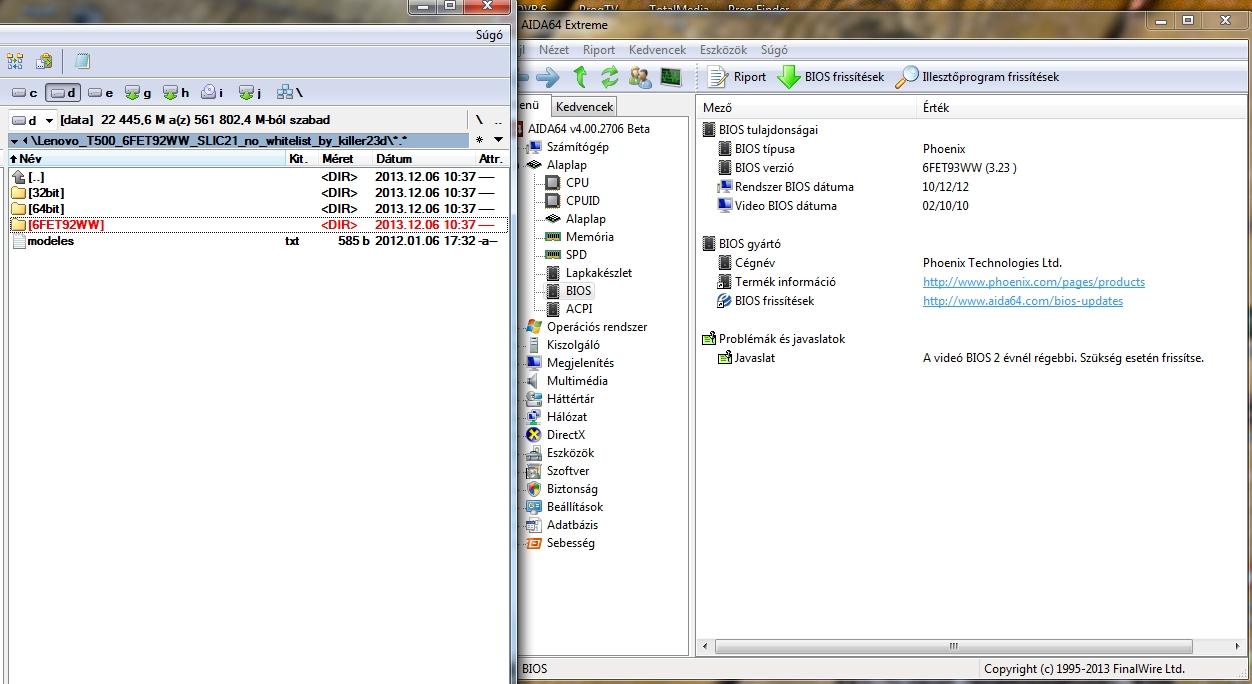Image resolution: width=1252 pixels, height=684 pixels.
Task: Open the Riport menu in AIDA64
Action: [x=599, y=49]
